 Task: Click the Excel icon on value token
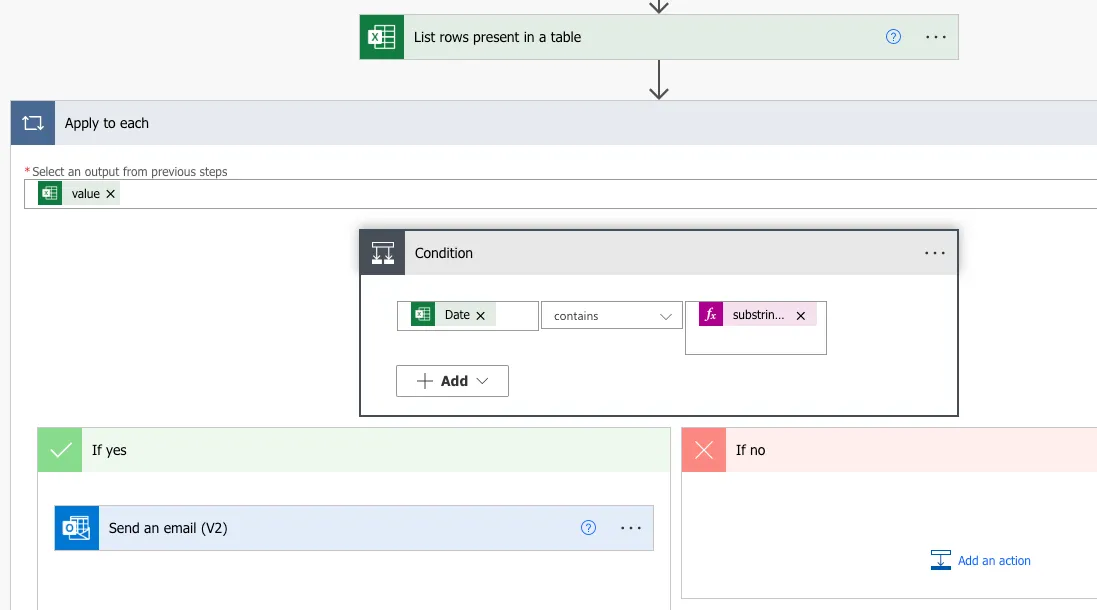coord(50,194)
